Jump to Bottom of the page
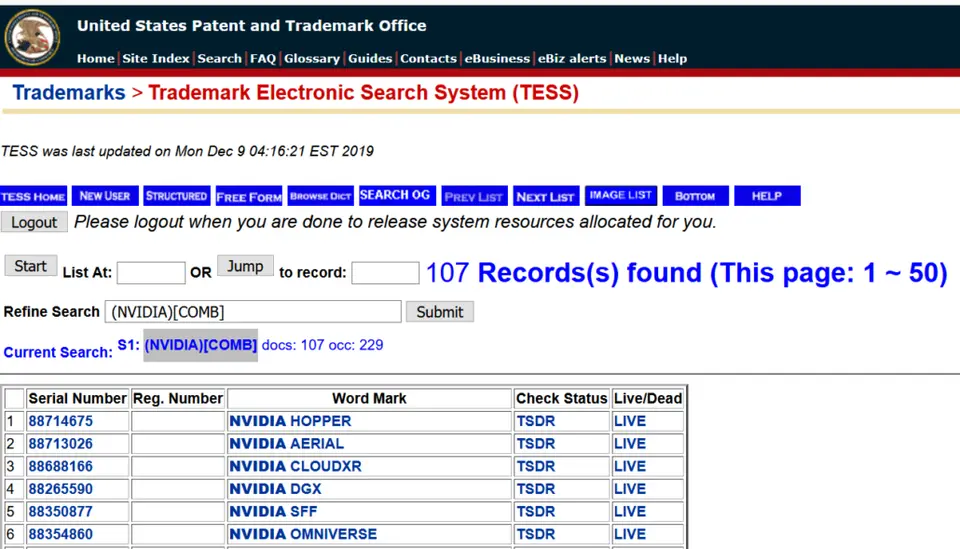This screenshot has height=549, width=960. 695,196
